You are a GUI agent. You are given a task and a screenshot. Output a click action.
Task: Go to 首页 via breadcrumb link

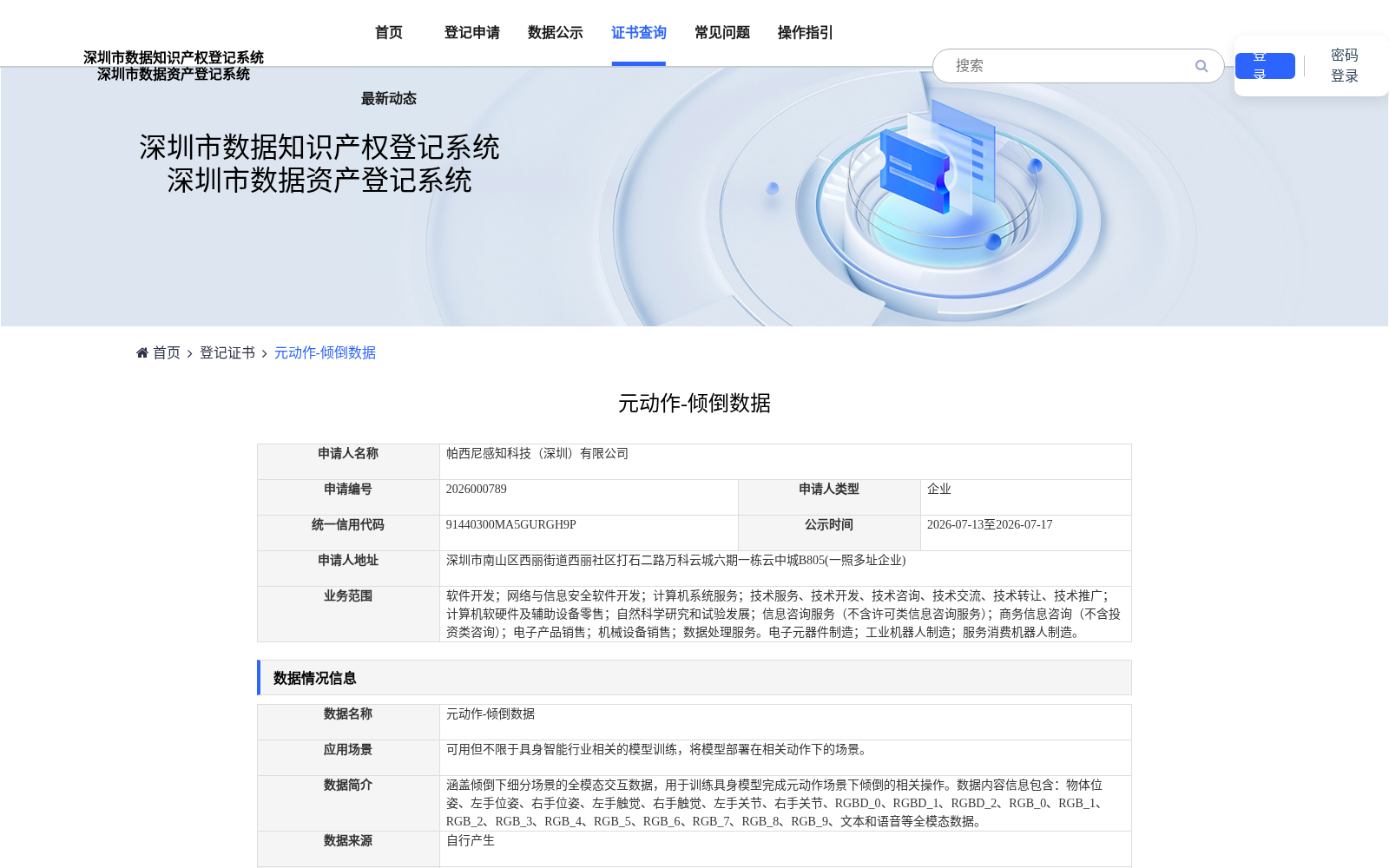point(167,352)
